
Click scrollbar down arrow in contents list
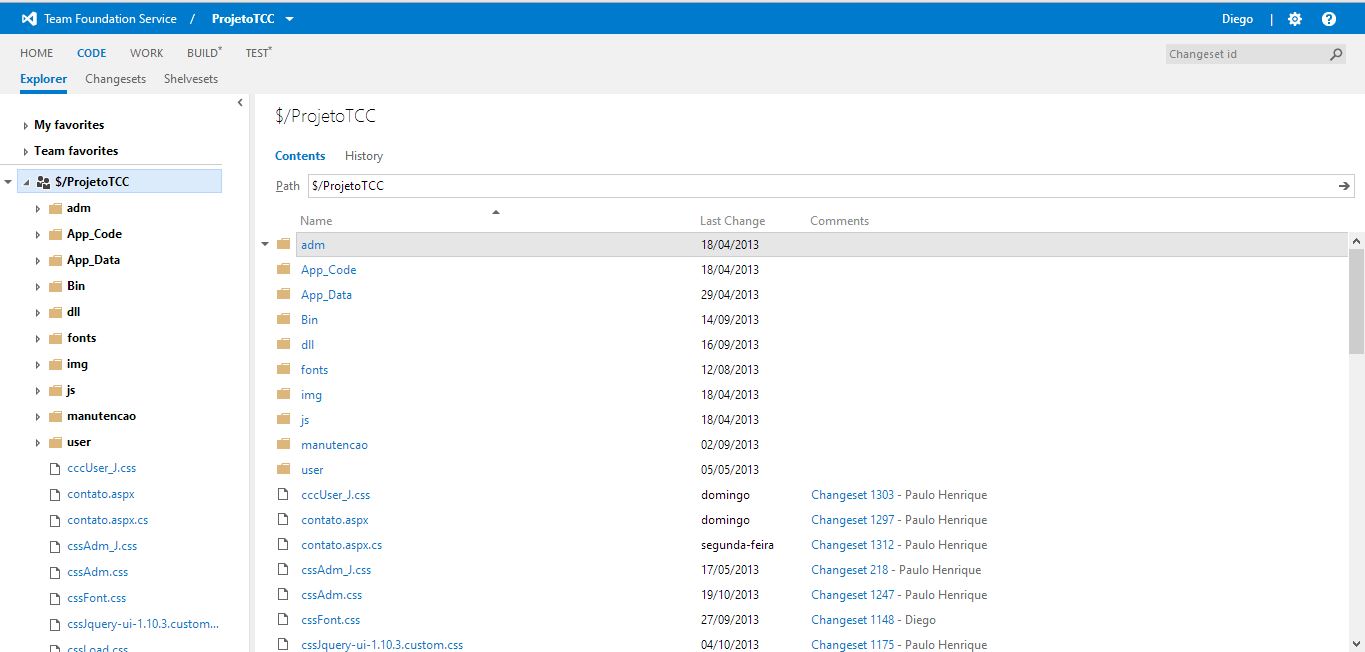click(1356, 643)
